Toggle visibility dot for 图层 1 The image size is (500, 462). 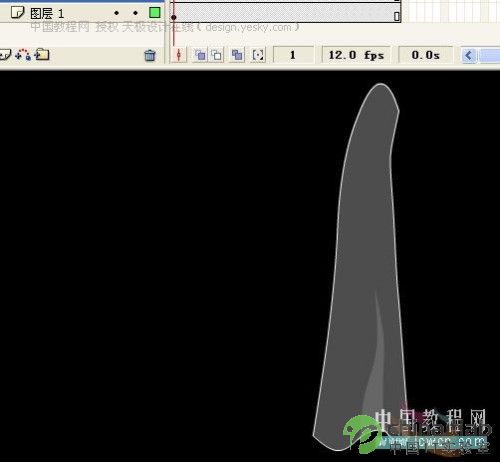(116, 13)
